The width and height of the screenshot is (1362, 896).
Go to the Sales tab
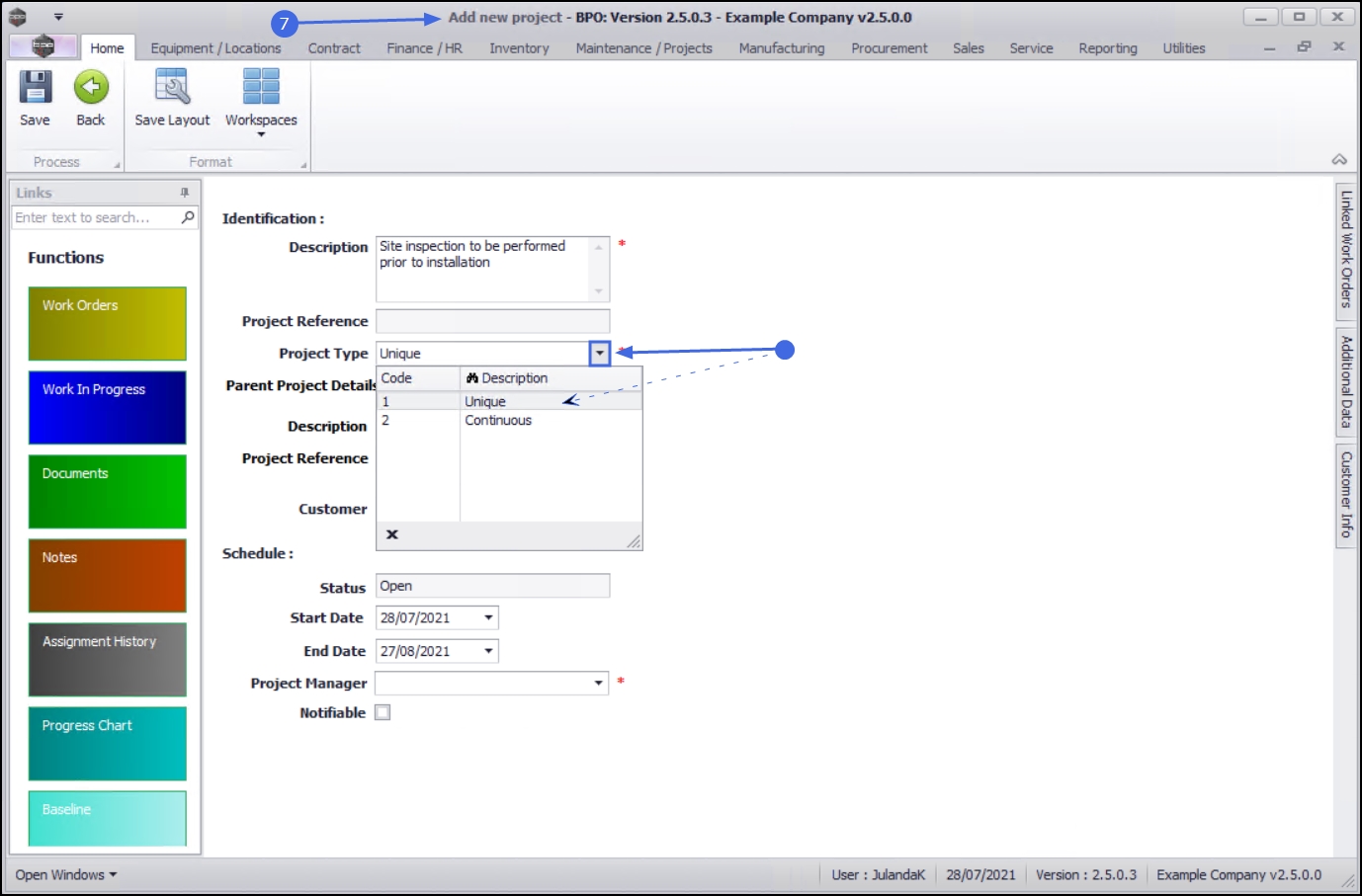(969, 48)
